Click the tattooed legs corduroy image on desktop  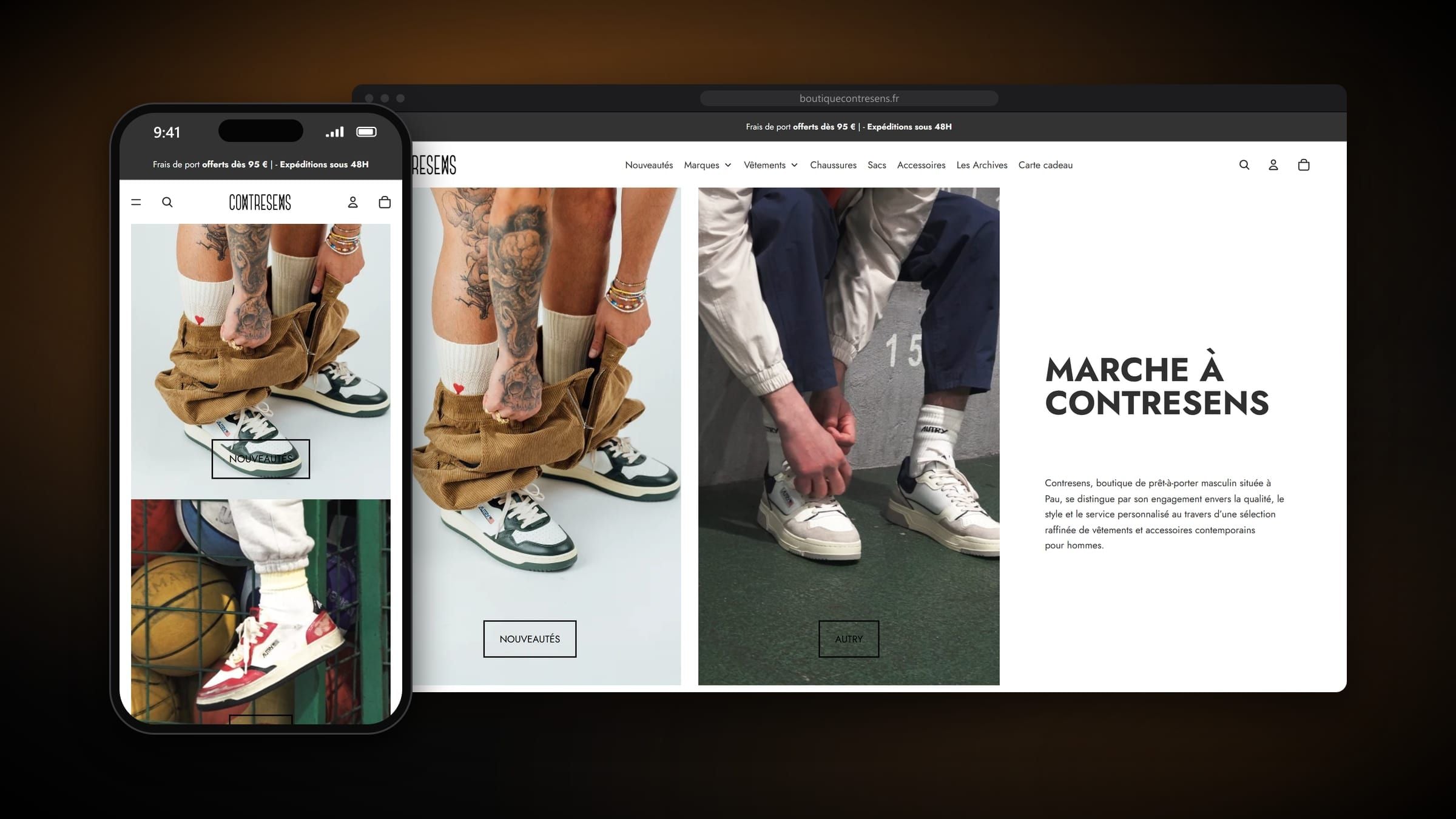click(547, 436)
